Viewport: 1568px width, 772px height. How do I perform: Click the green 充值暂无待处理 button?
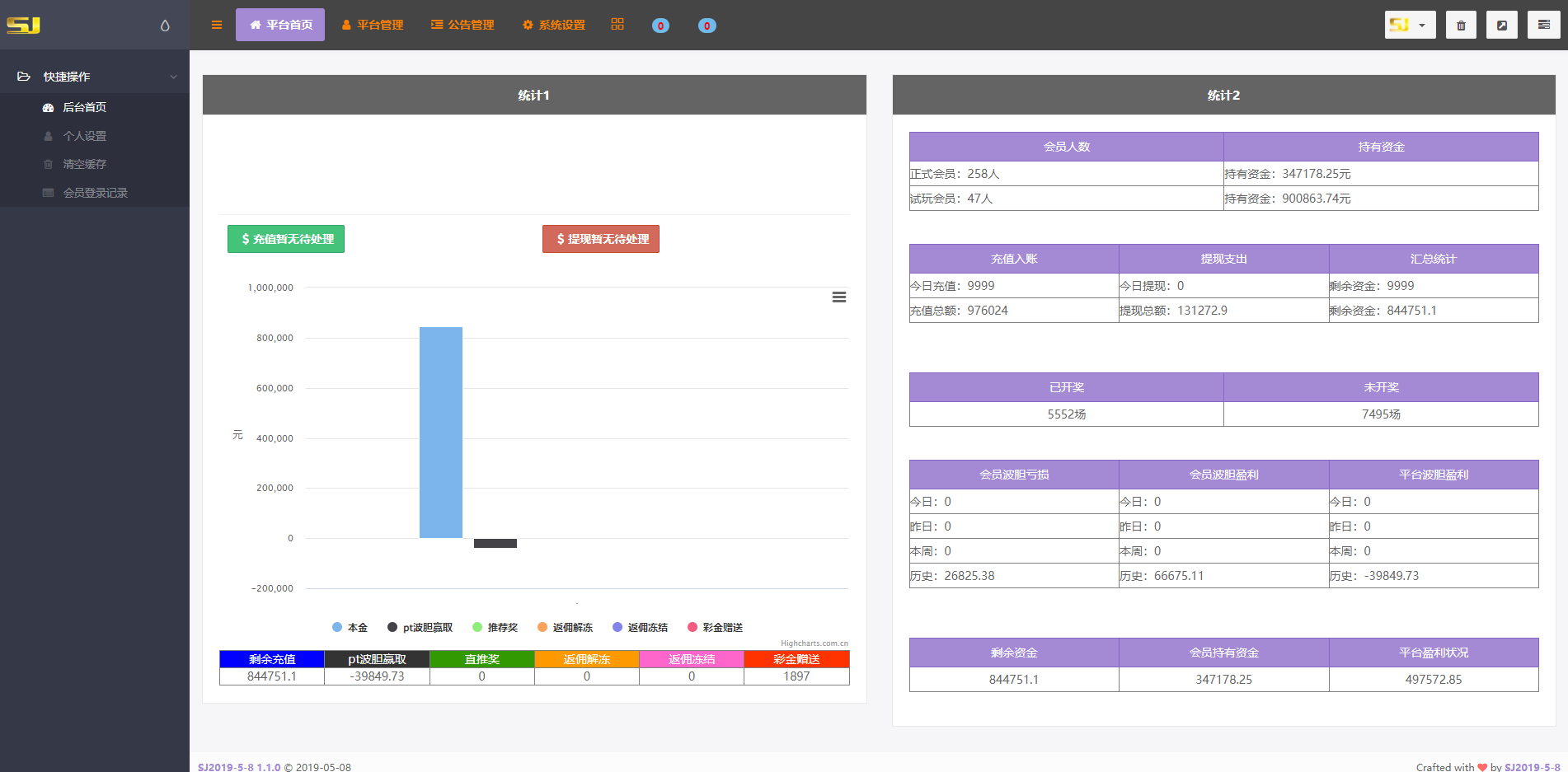pos(286,239)
